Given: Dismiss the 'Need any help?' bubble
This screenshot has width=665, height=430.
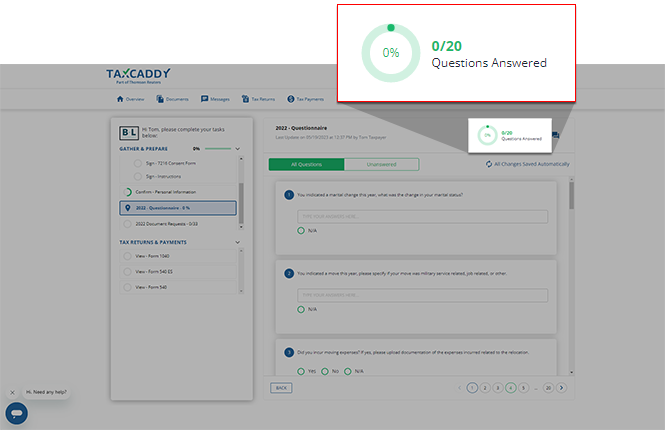Looking at the screenshot, I should [x=12, y=393].
